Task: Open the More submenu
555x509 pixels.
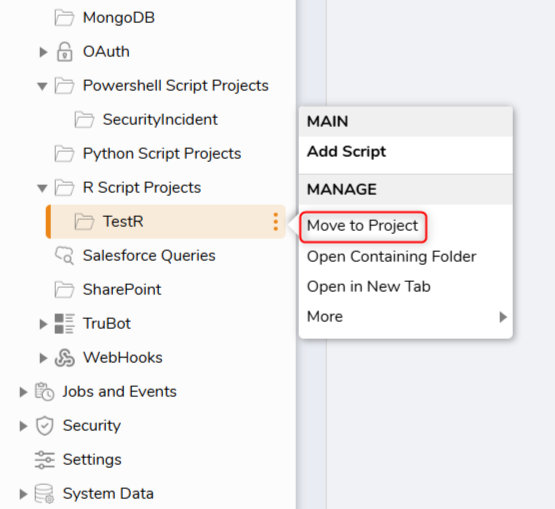Action: coord(406,316)
